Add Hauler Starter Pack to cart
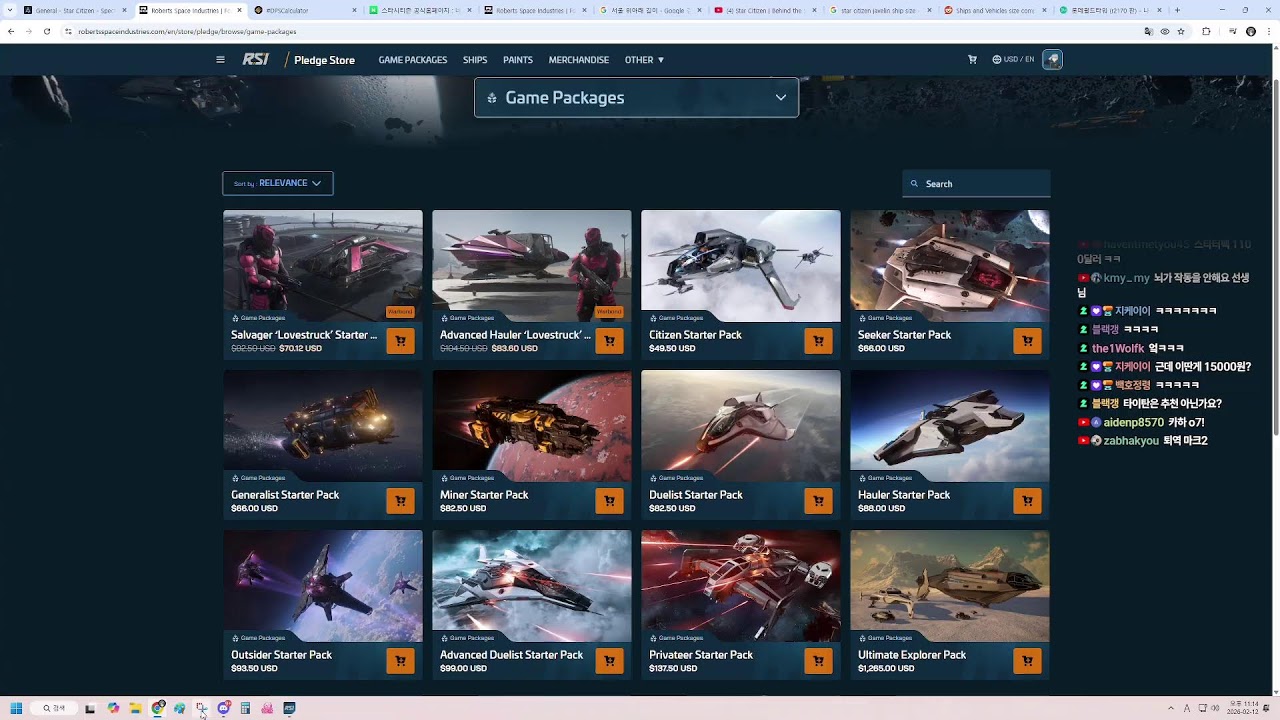Image resolution: width=1280 pixels, height=720 pixels. (1027, 501)
